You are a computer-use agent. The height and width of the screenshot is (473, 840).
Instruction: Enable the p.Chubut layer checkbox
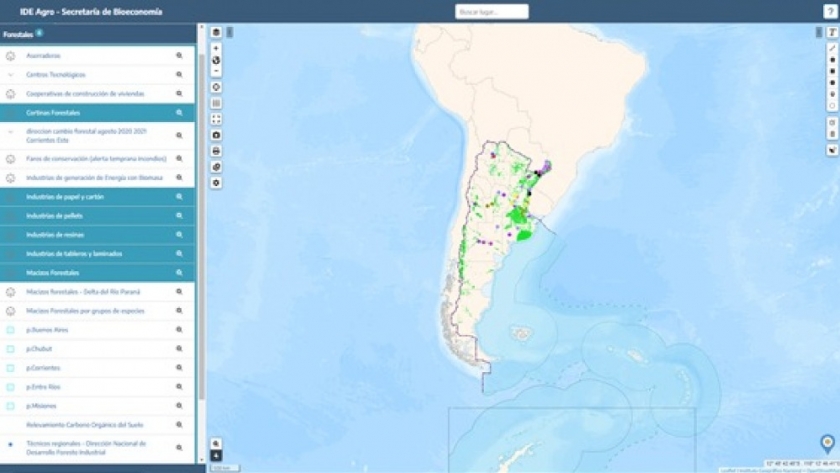point(10,349)
